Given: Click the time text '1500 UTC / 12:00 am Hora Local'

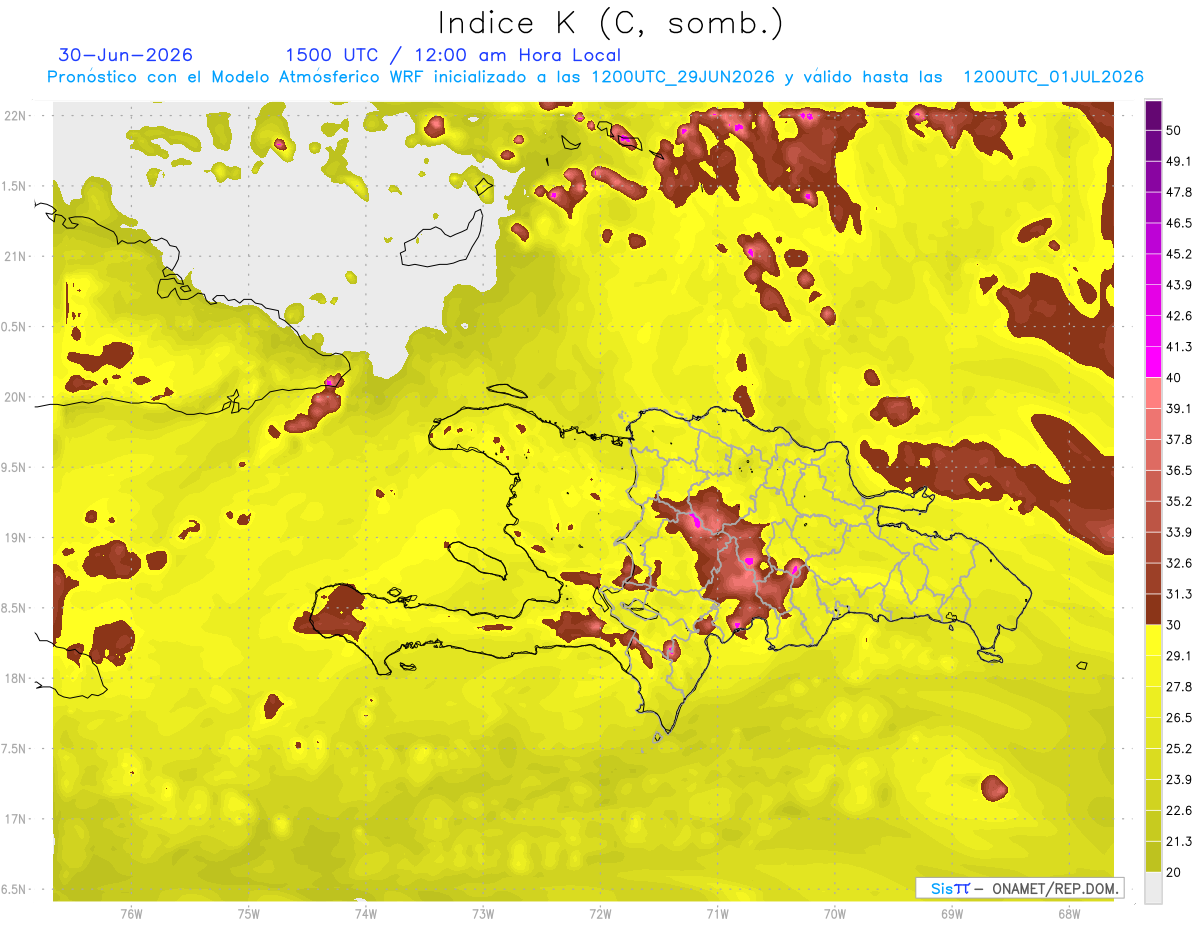Looking at the screenshot, I should [453, 56].
